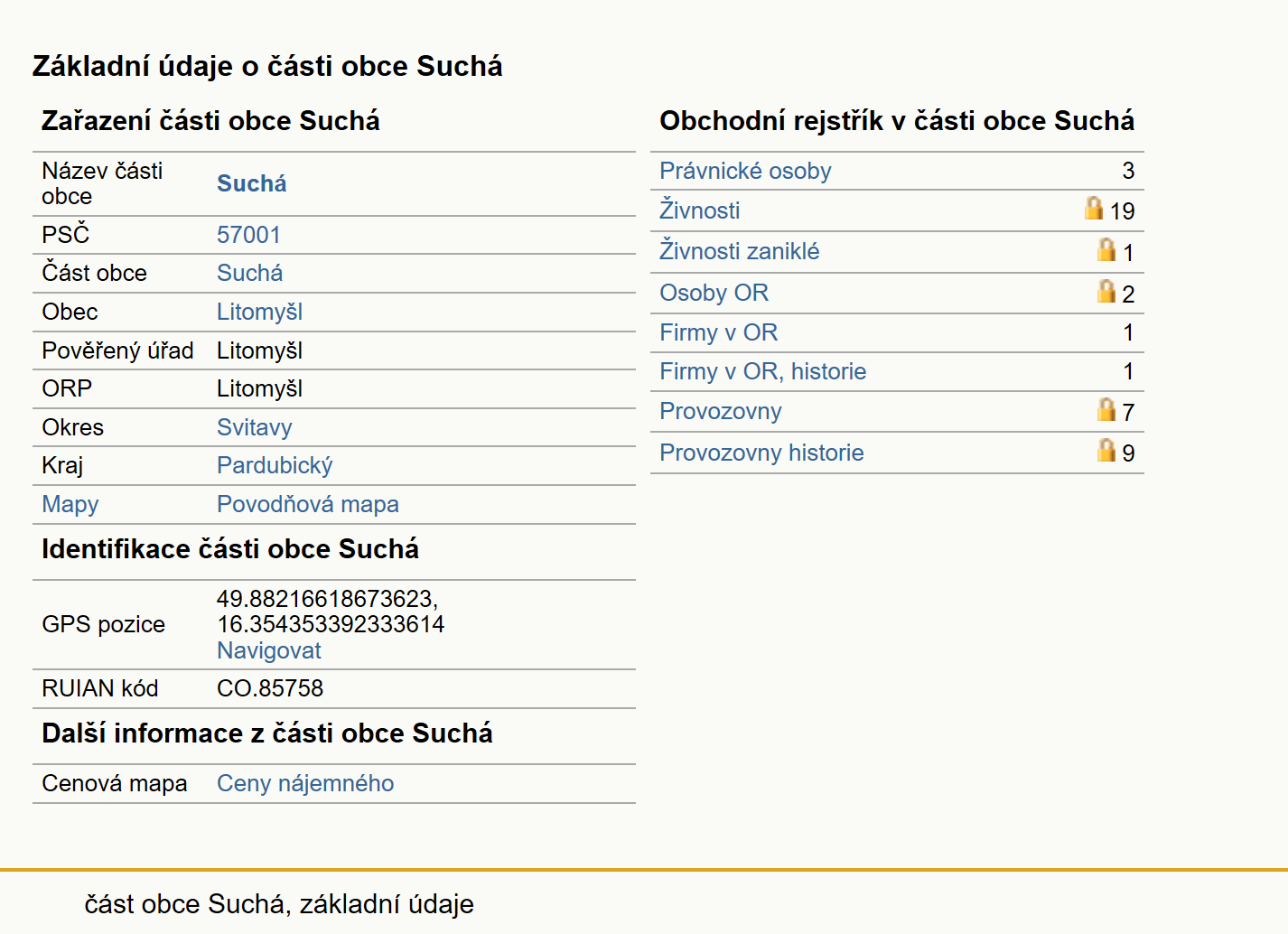Screen dimensions: 1288x934
Task: Open the Živnosti link
Action: 700,210
